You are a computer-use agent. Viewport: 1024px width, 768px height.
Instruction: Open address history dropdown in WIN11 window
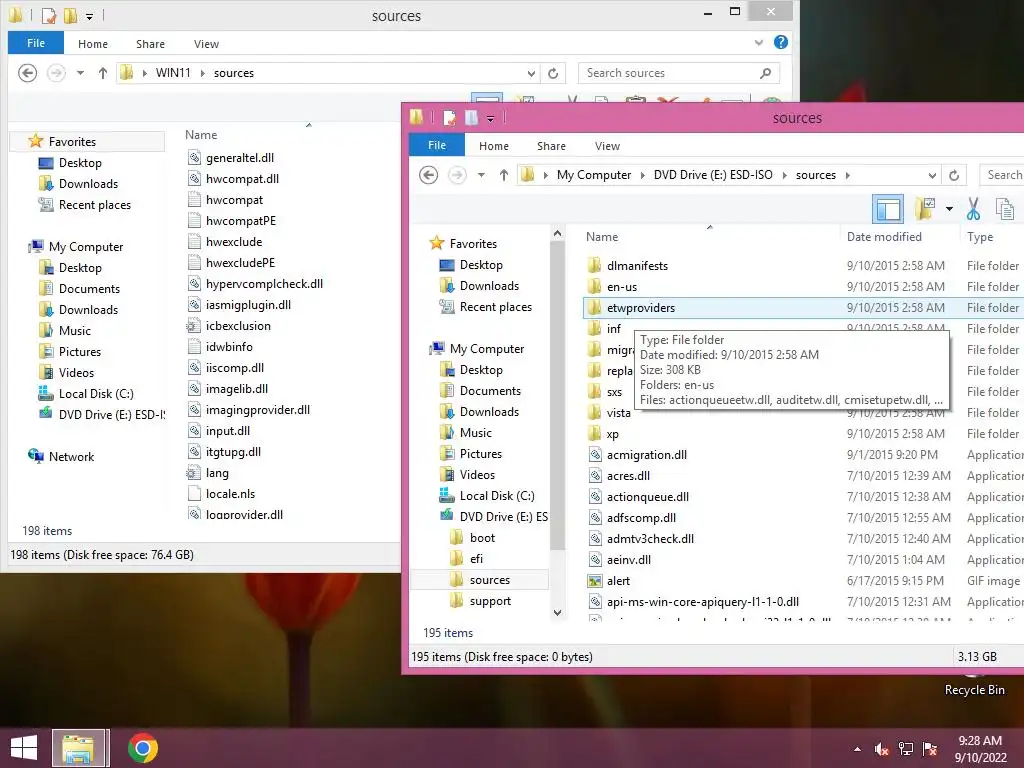pyautogui.click(x=531, y=73)
